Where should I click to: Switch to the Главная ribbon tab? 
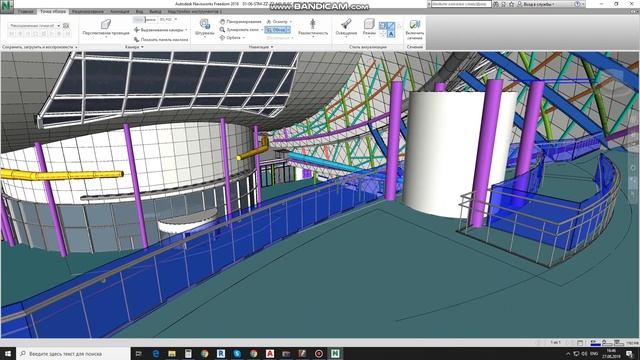click(x=25, y=11)
